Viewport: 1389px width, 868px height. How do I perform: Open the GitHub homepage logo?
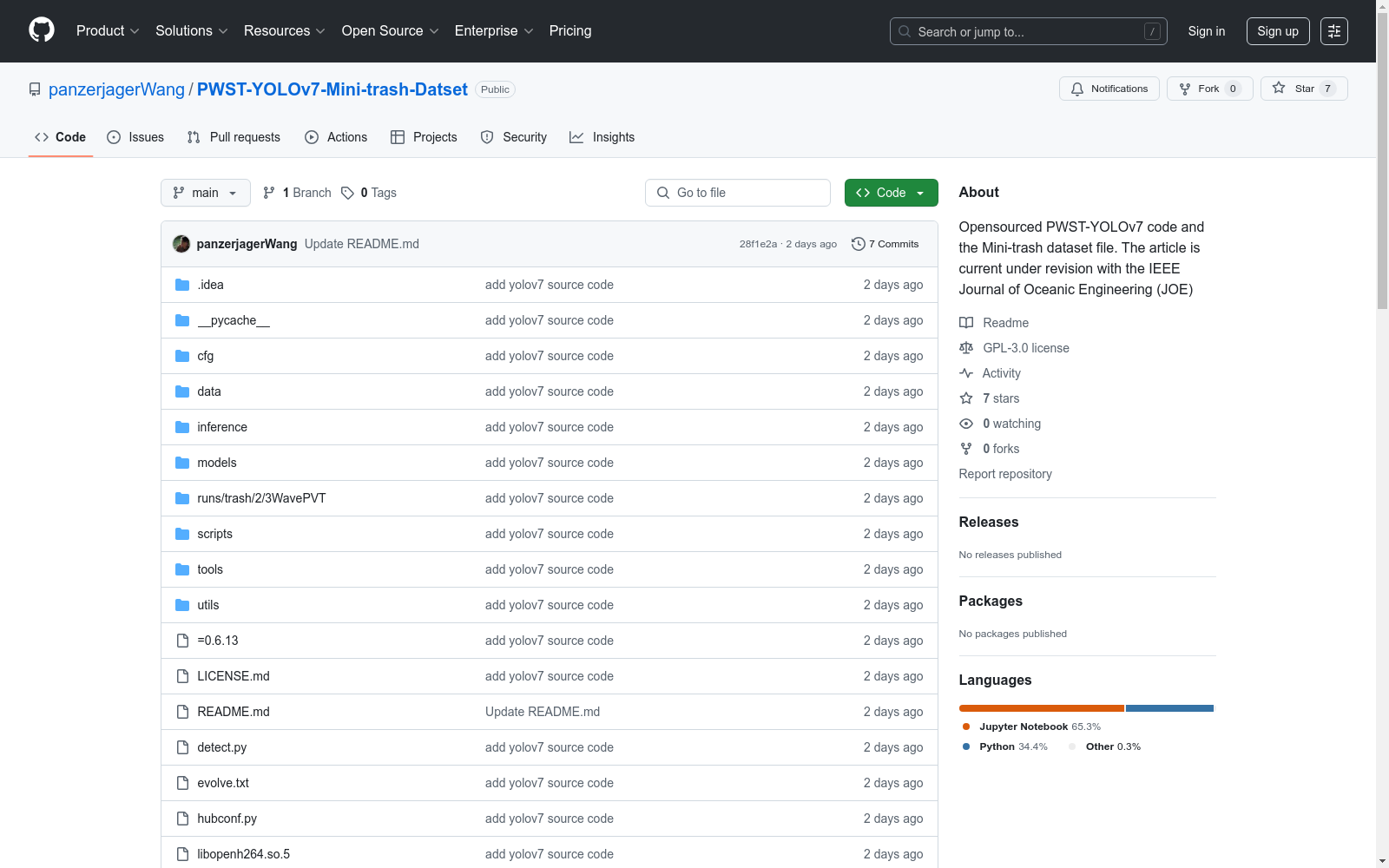(x=42, y=30)
